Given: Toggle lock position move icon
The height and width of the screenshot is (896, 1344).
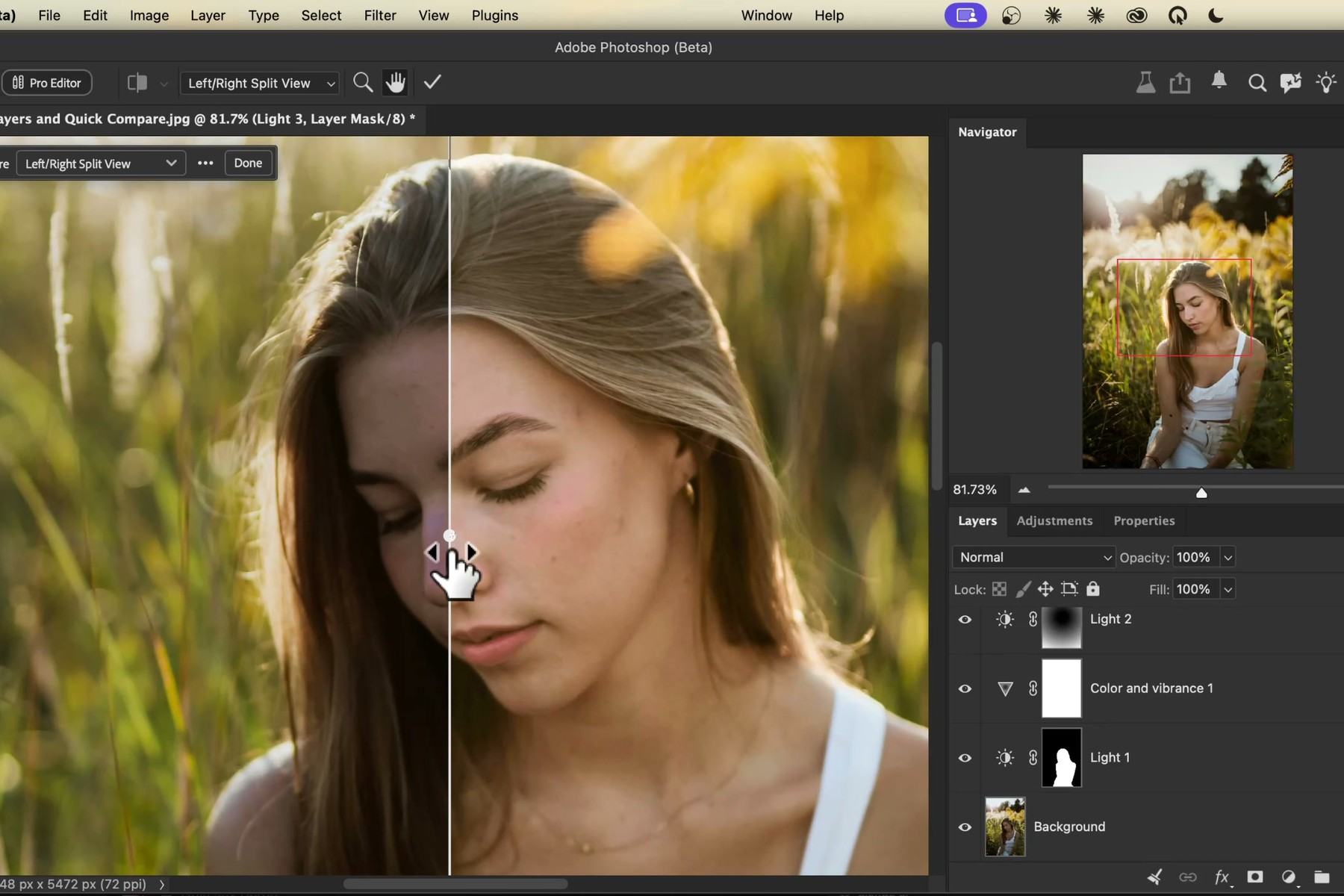Looking at the screenshot, I should coord(1045,589).
